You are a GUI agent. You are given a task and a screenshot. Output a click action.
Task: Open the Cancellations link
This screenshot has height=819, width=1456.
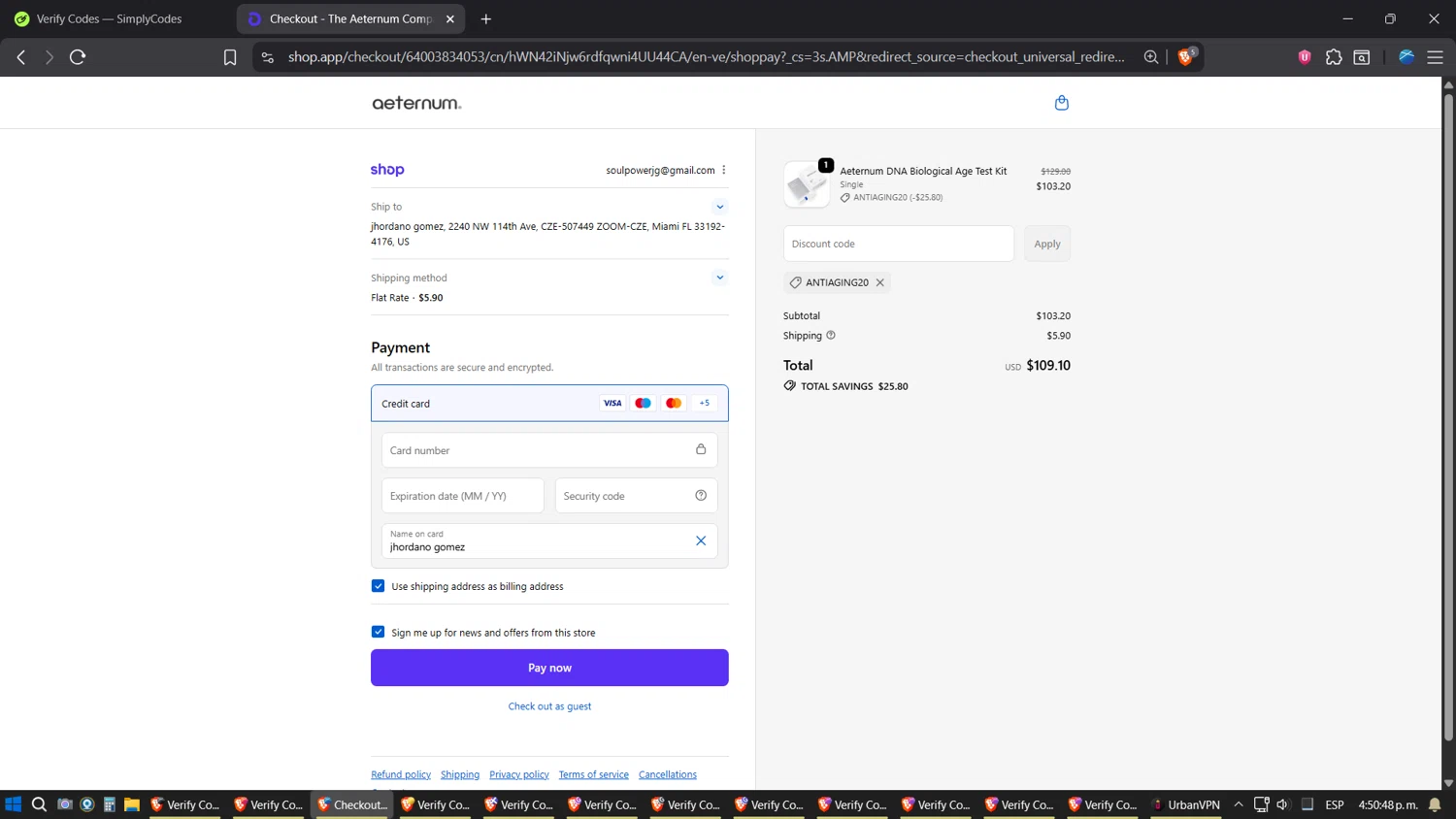click(668, 774)
